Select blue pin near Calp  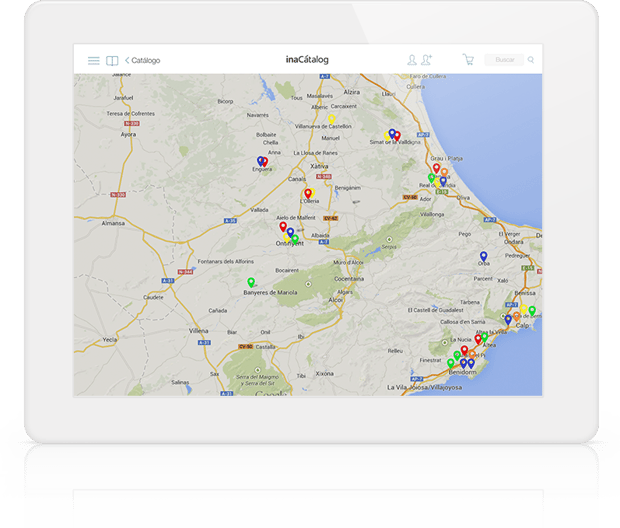[x=508, y=320]
